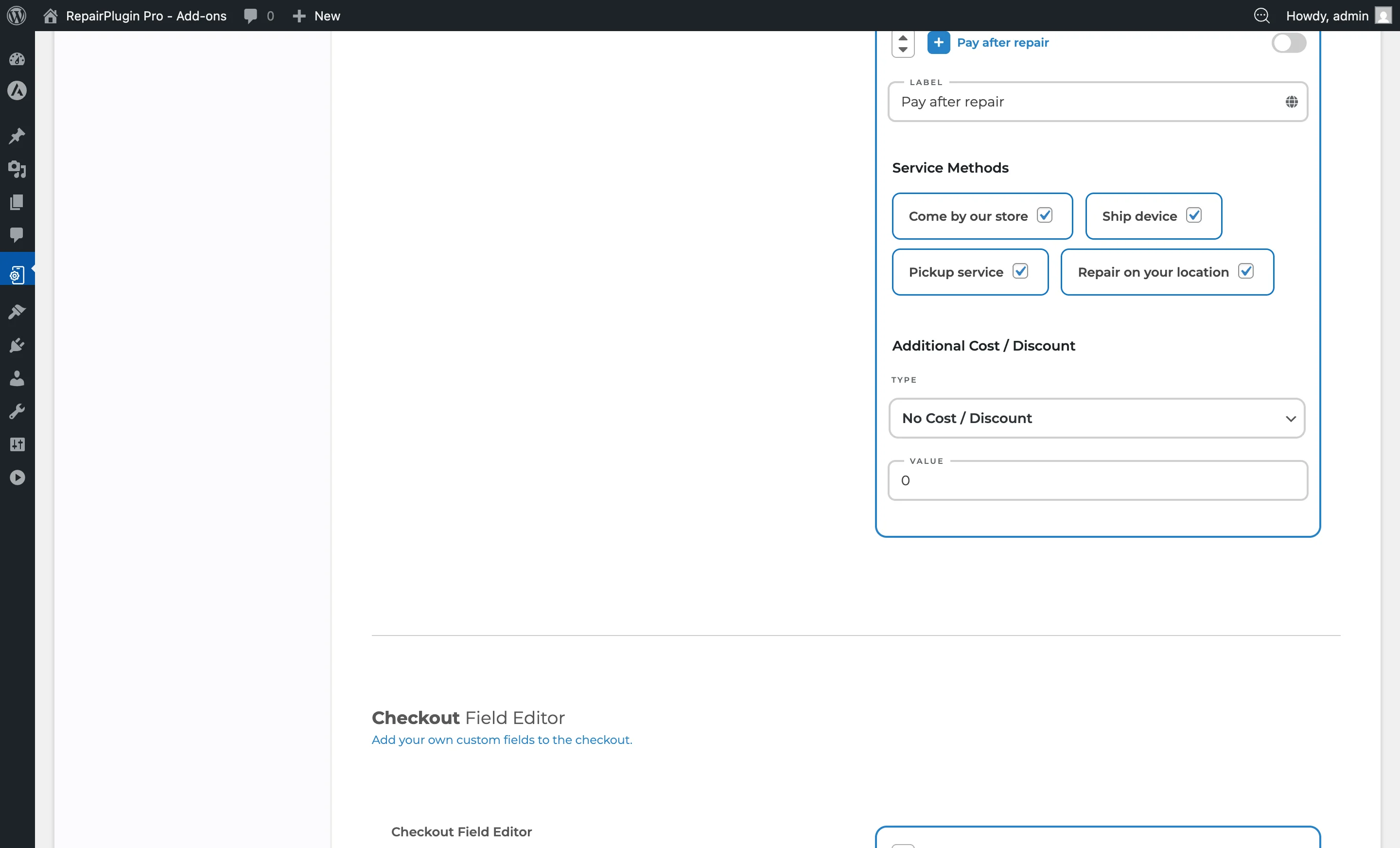Open the Pages icon in the sidebar
Screen dimensions: 1400x848
[x=17, y=202]
